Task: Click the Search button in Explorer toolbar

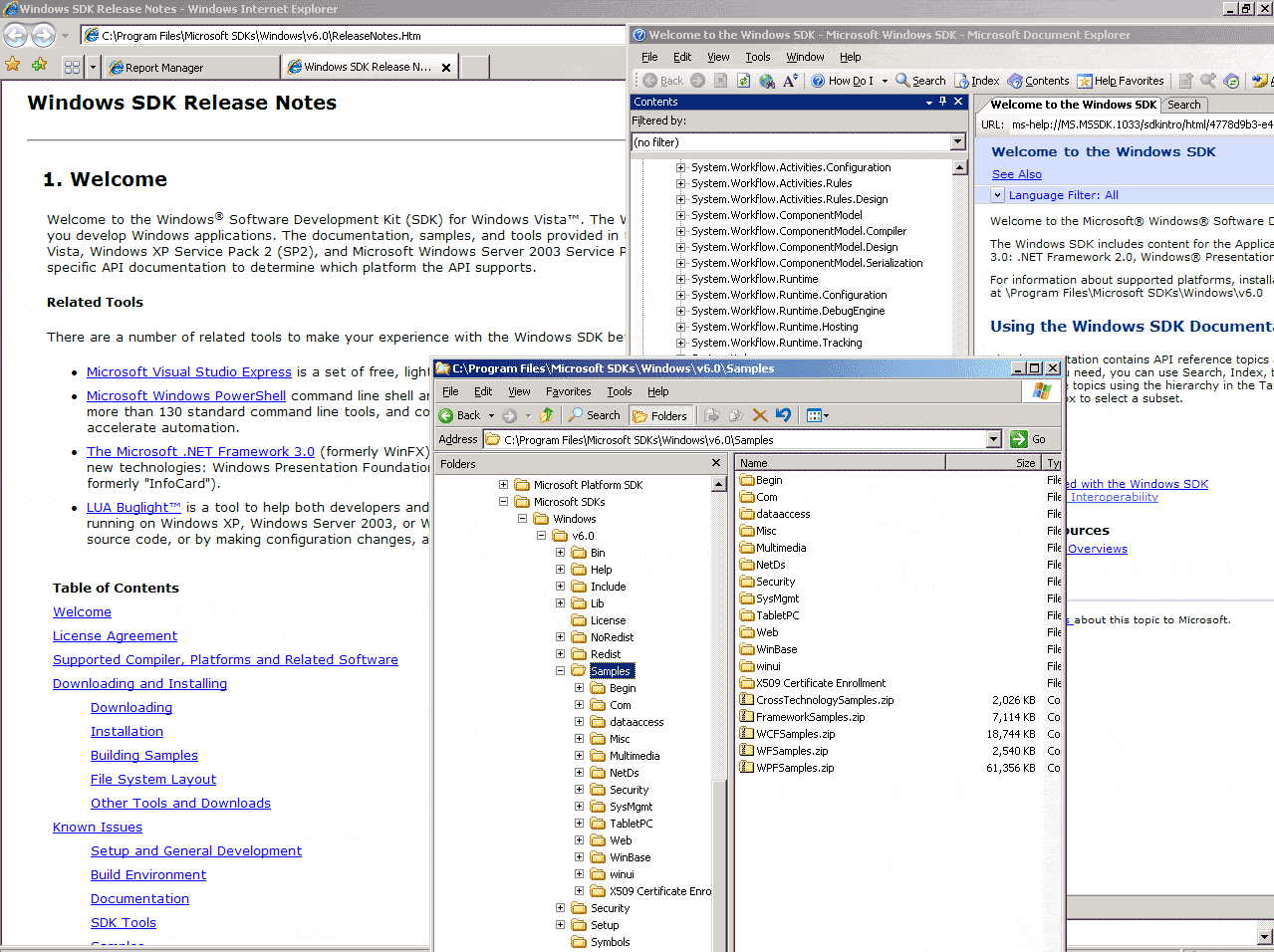Action: click(595, 415)
